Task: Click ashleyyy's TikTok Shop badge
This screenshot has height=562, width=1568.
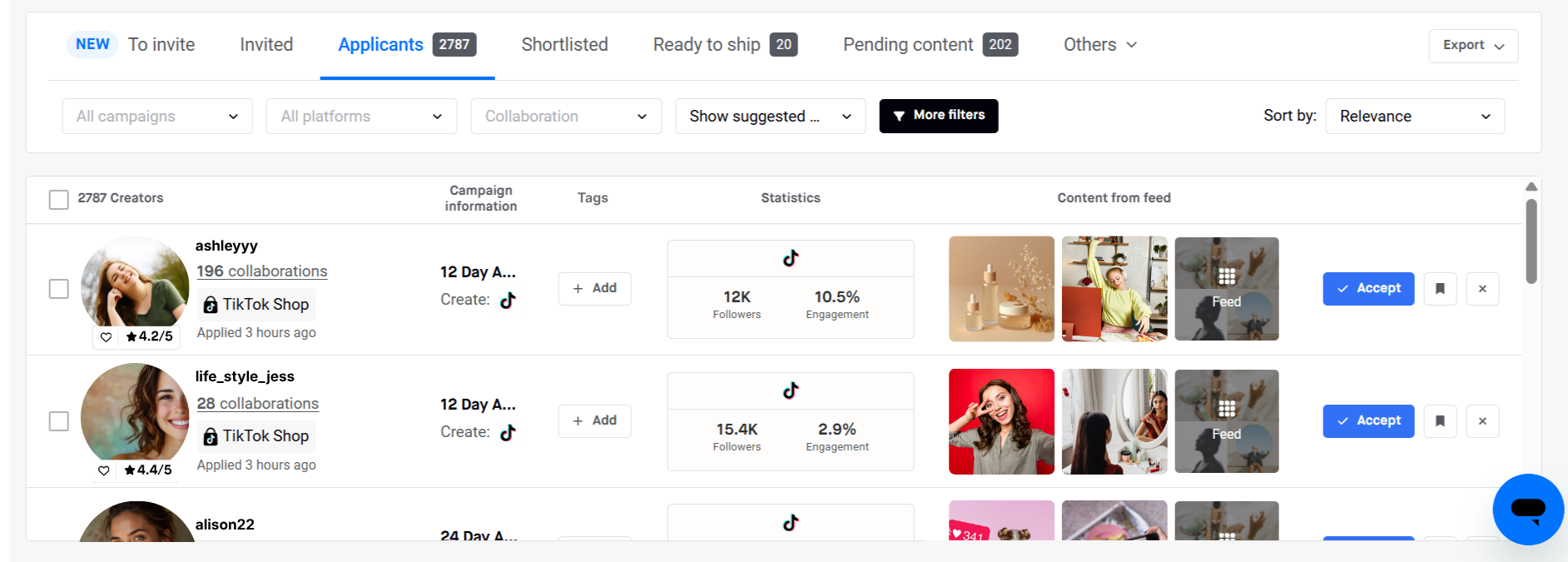Action: tap(256, 305)
